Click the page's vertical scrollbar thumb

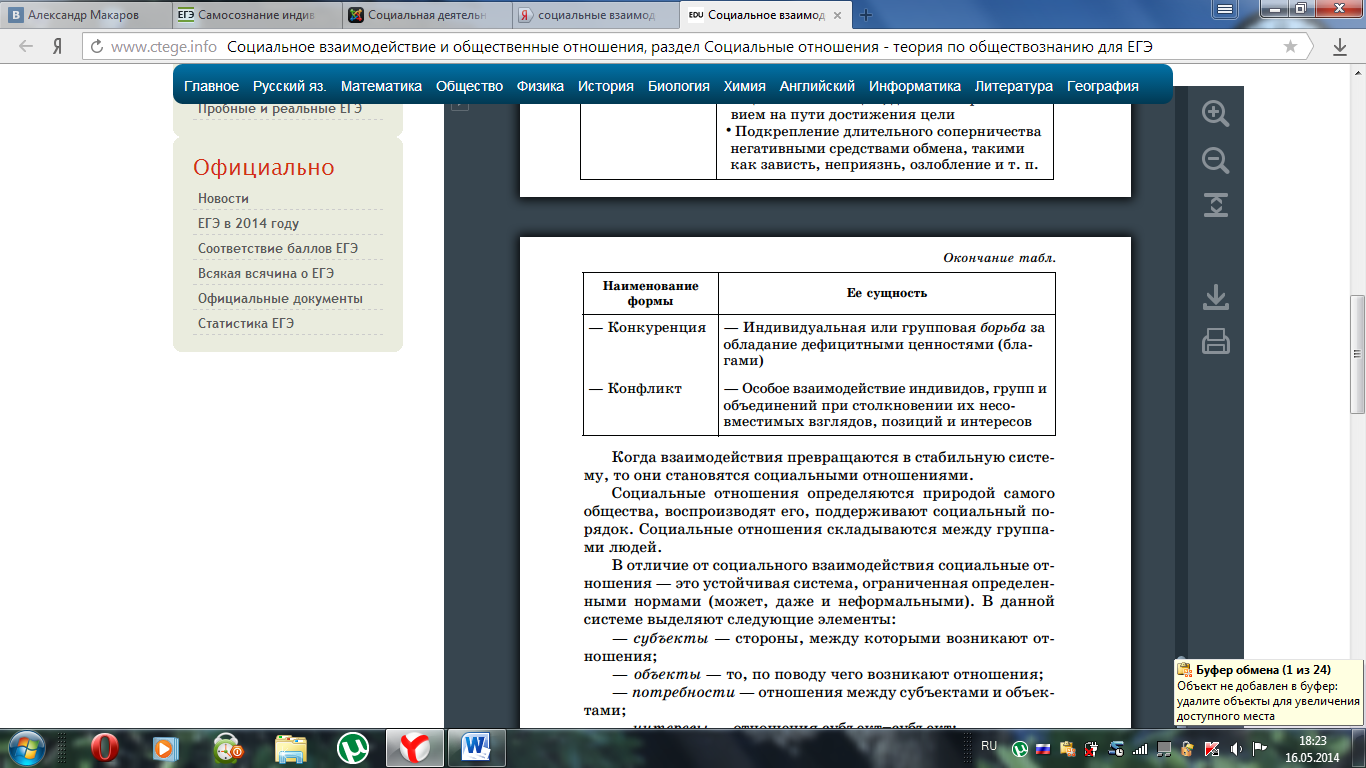point(1357,354)
